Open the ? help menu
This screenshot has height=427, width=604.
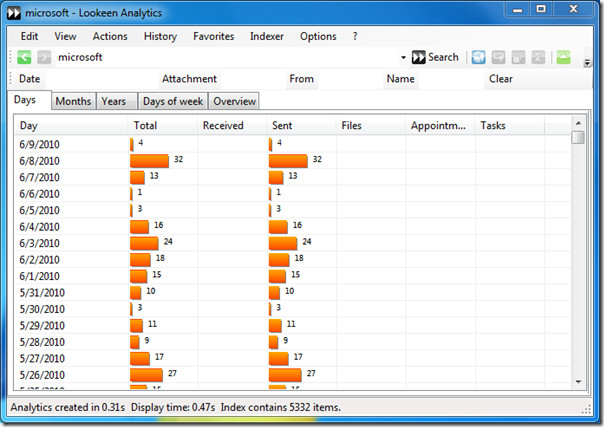tap(355, 36)
